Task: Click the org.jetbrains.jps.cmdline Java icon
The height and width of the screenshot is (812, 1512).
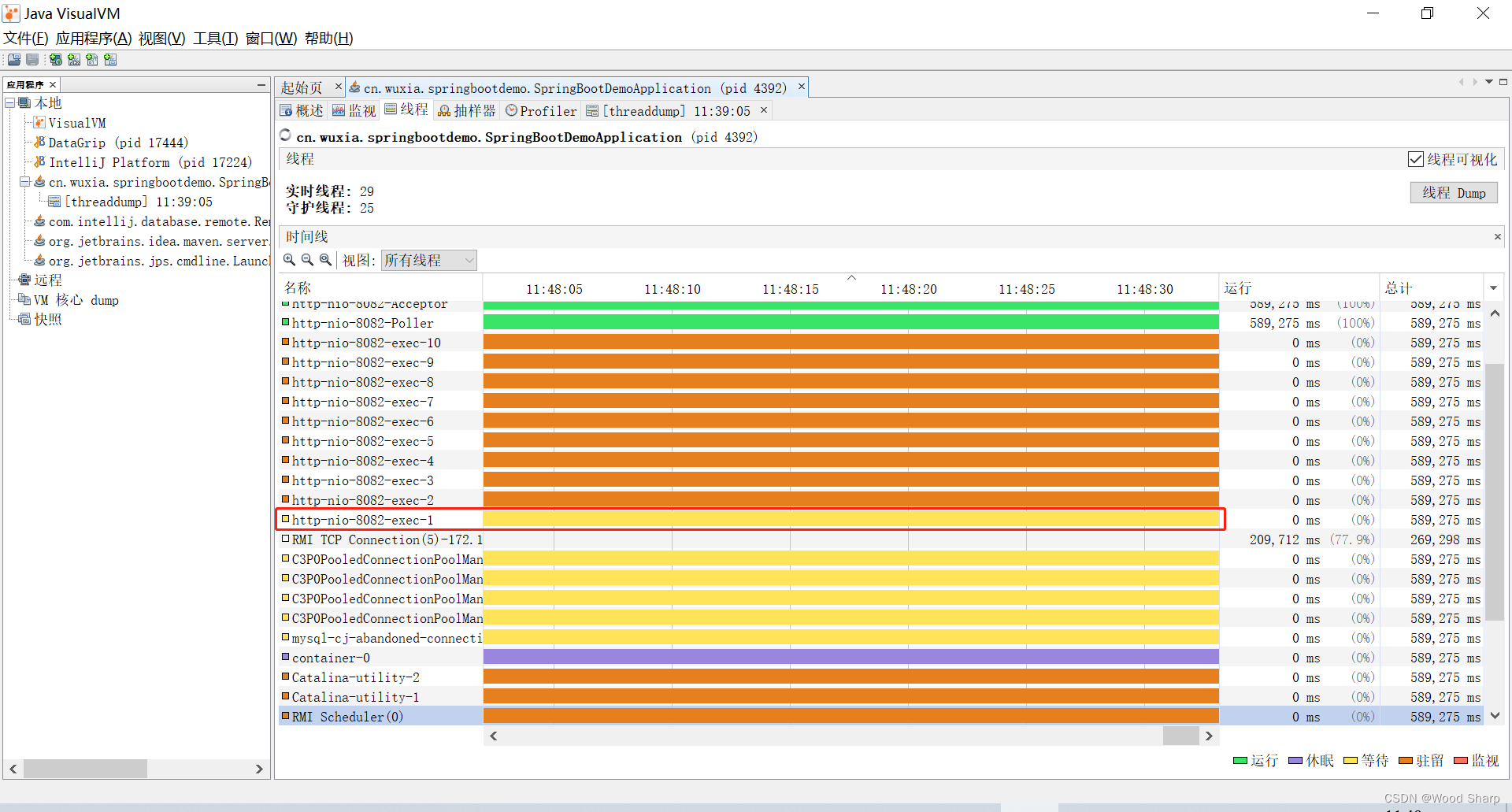Action: 39,261
